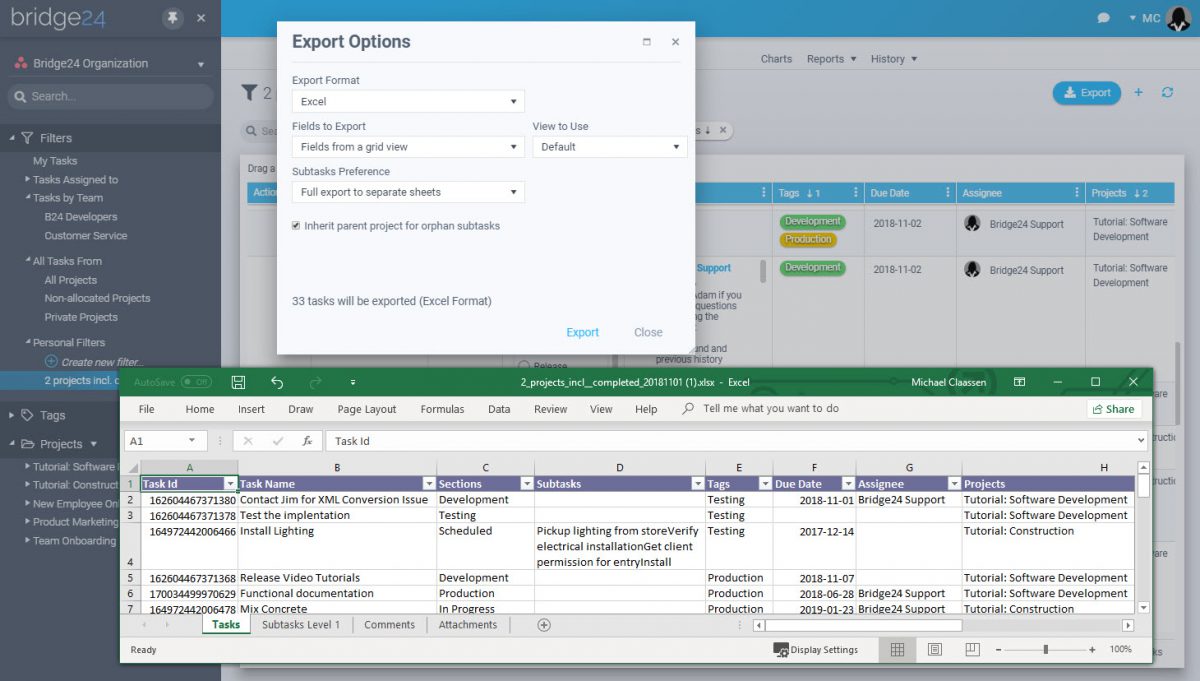Click Close link in Export Options dialog
1200x681 pixels.
tap(648, 333)
